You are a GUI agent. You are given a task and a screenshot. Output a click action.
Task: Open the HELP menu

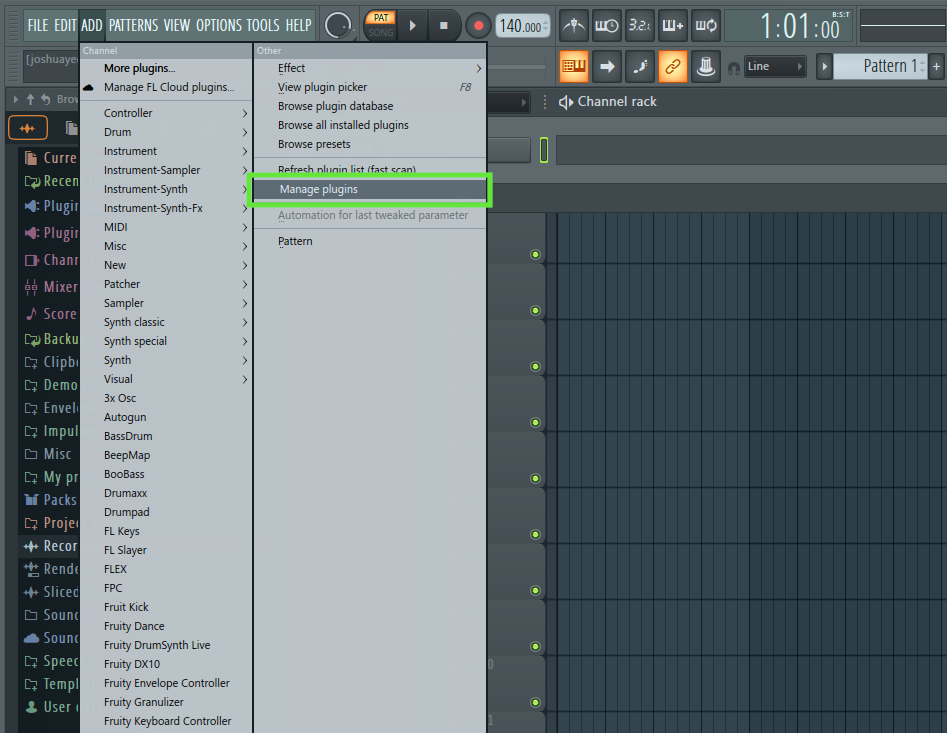(298, 25)
